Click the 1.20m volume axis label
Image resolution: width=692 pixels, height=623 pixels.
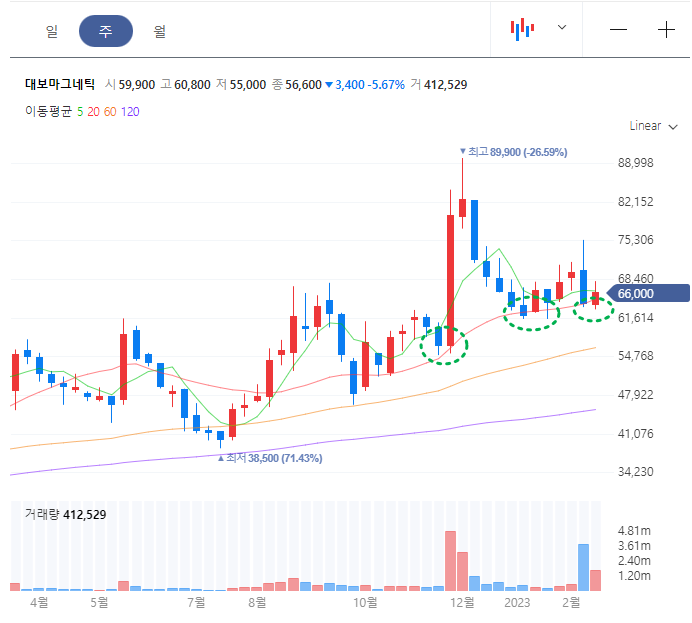pyautogui.click(x=634, y=576)
